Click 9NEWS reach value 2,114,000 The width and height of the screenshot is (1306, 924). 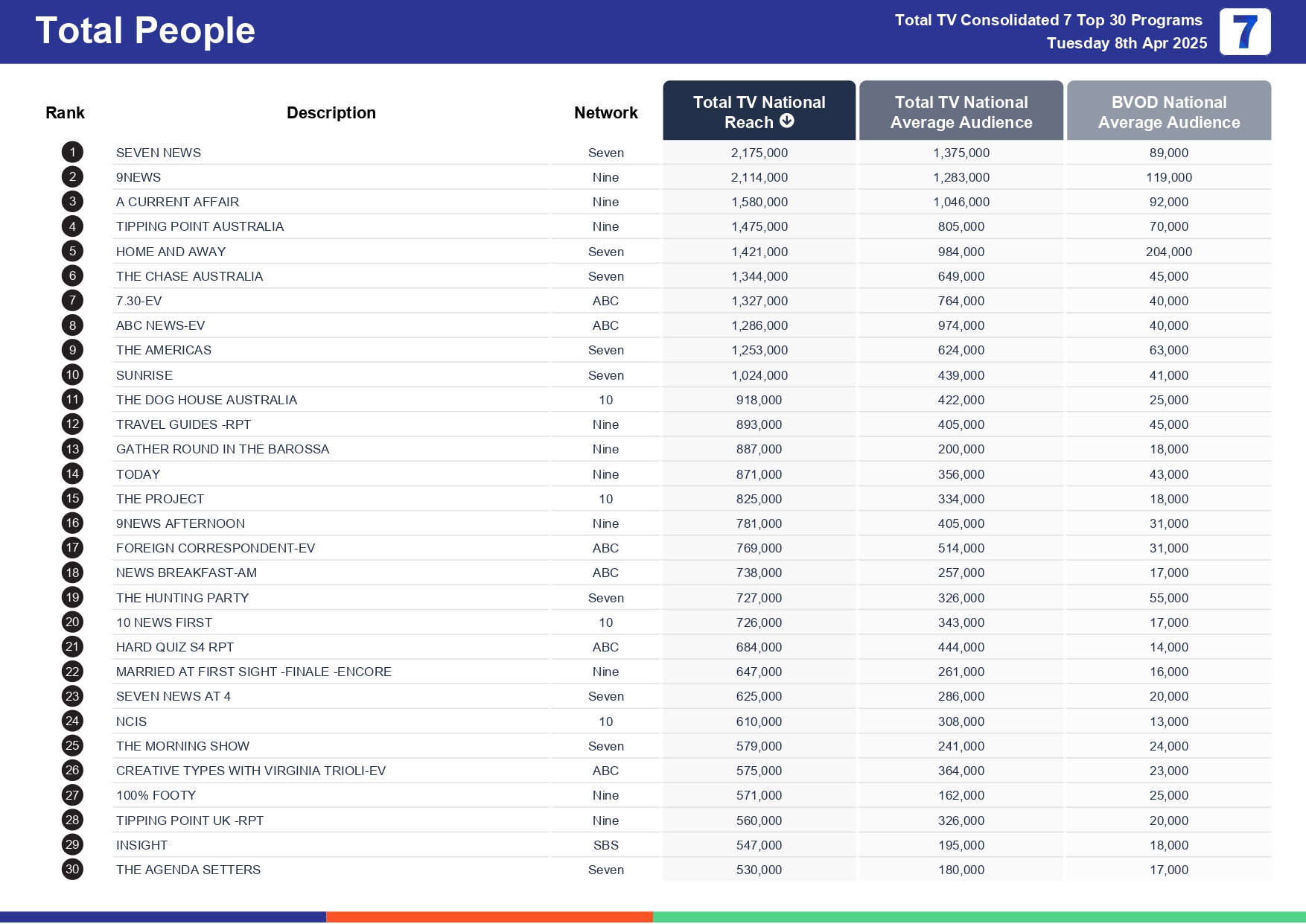pyautogui.click(x=759, y=177)
